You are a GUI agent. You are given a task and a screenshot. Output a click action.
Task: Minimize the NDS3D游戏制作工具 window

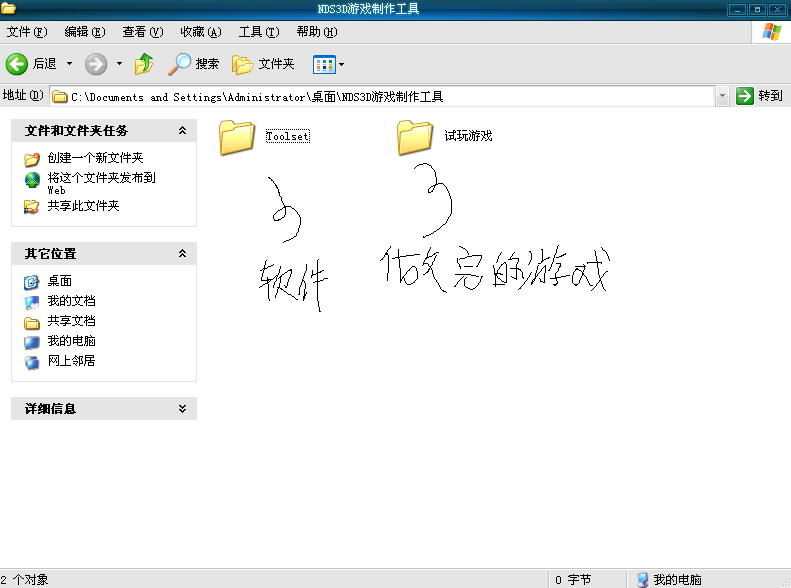737,9
